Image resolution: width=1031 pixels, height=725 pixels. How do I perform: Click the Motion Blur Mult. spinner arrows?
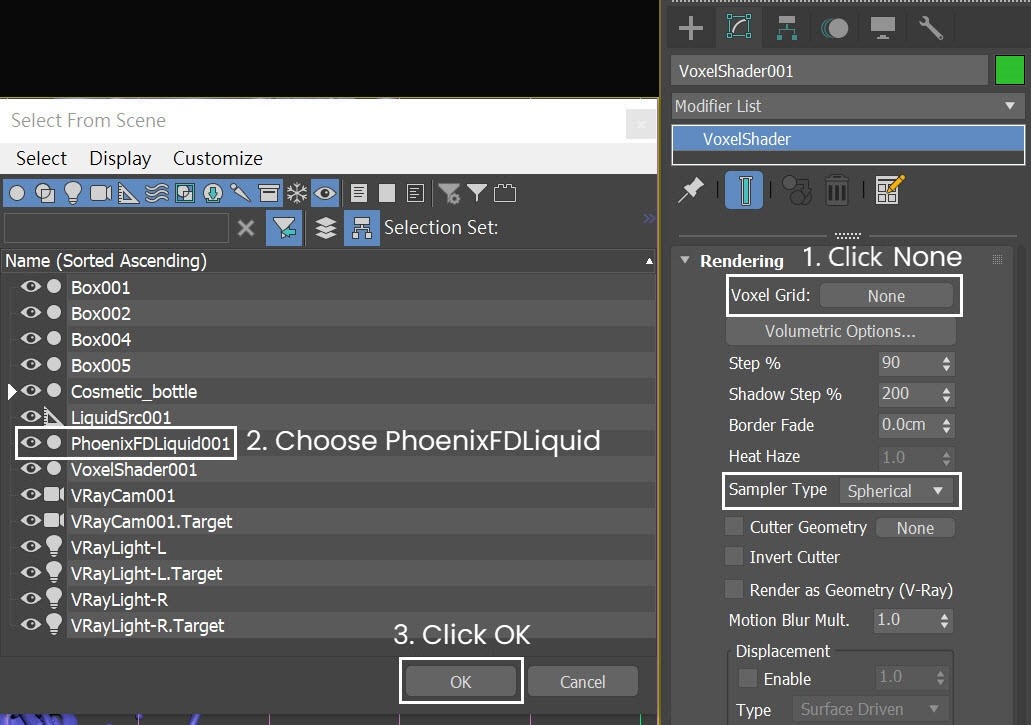[x=944, y=620]
